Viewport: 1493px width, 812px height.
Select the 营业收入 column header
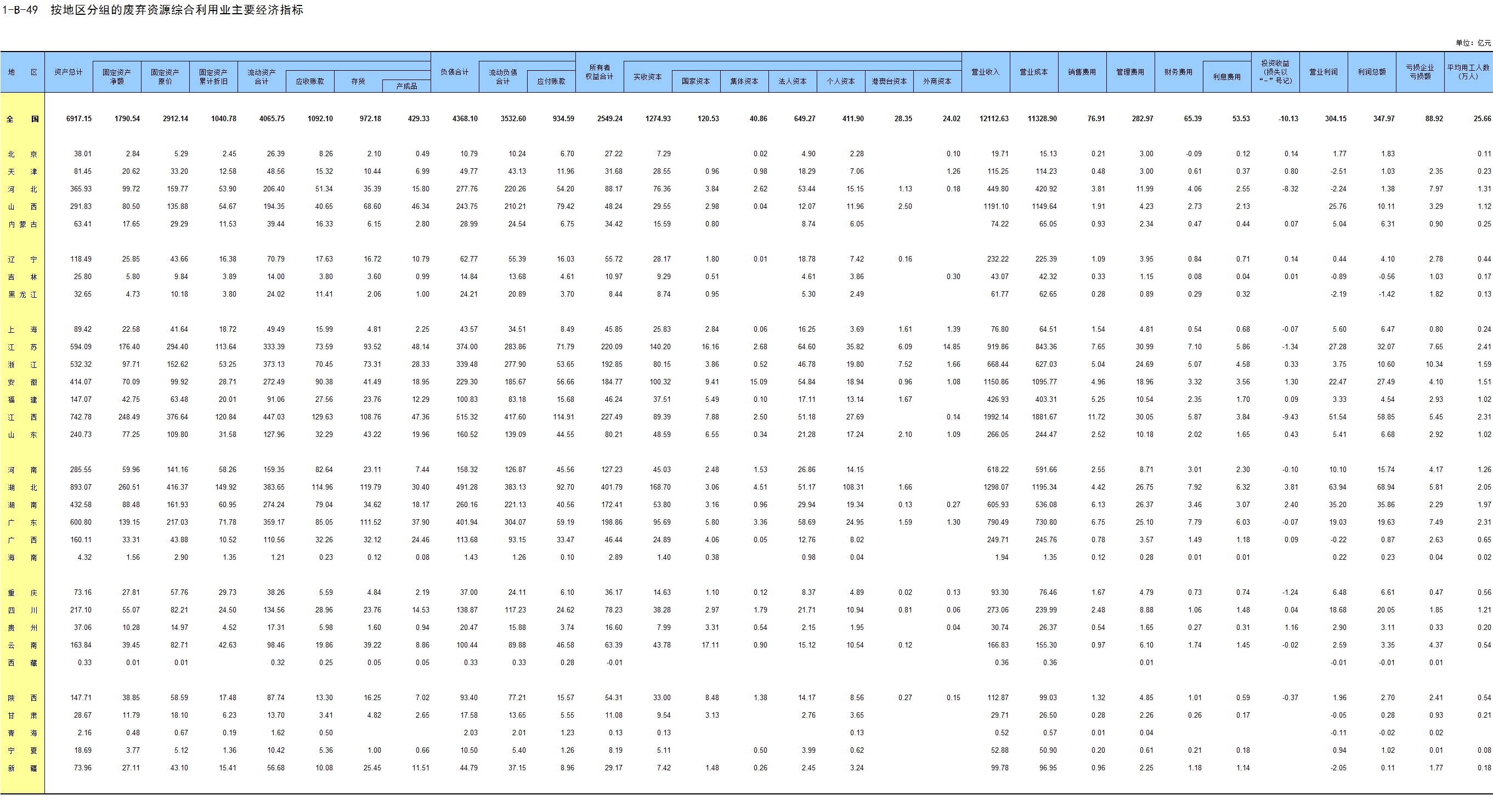[985, 72]
